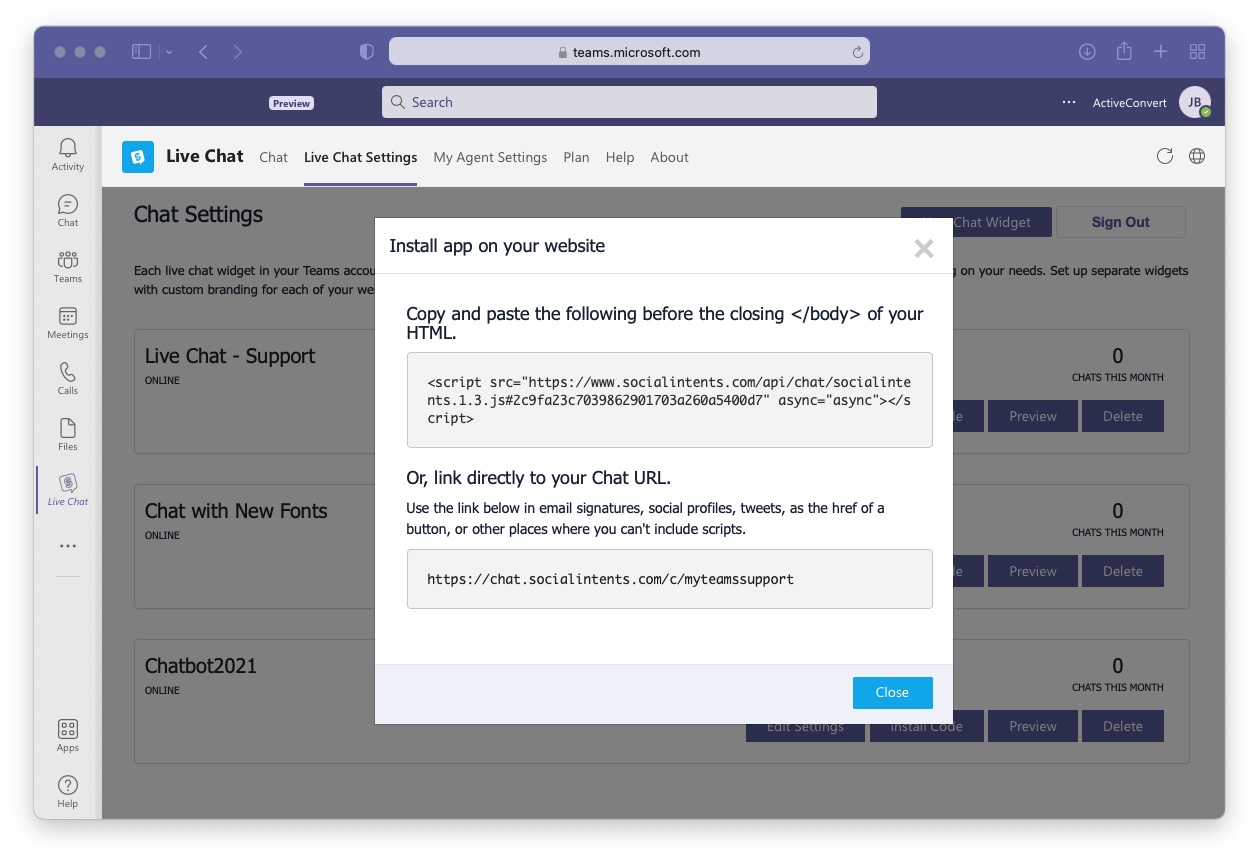Close the install dialog with X

click(924, 248)
